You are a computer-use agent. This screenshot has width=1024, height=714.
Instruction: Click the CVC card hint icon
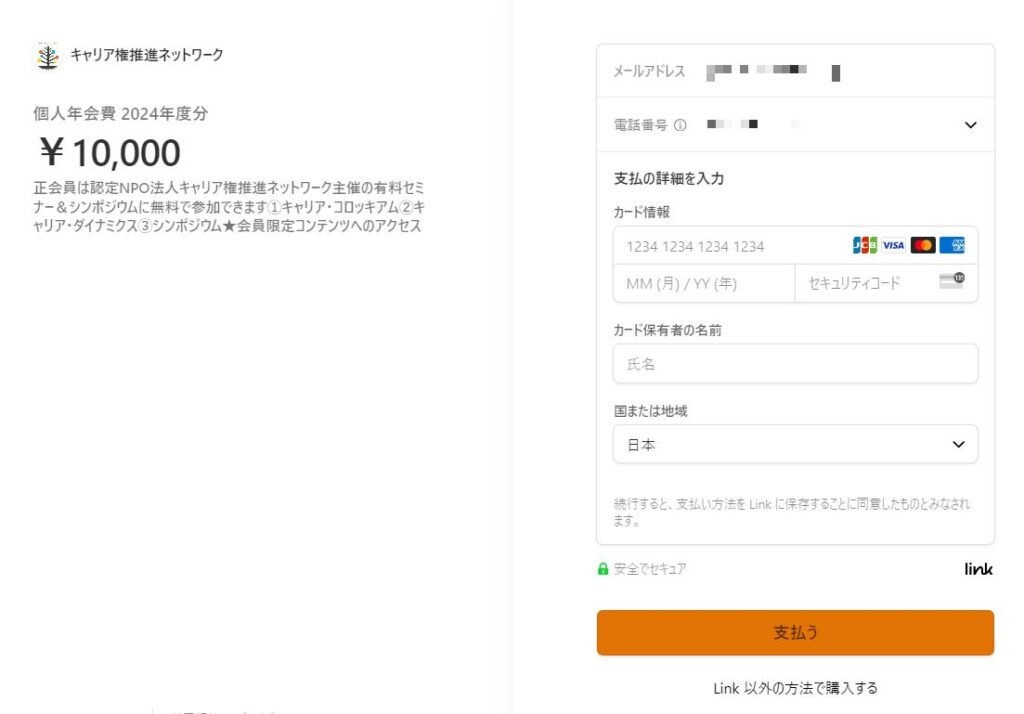952,281
